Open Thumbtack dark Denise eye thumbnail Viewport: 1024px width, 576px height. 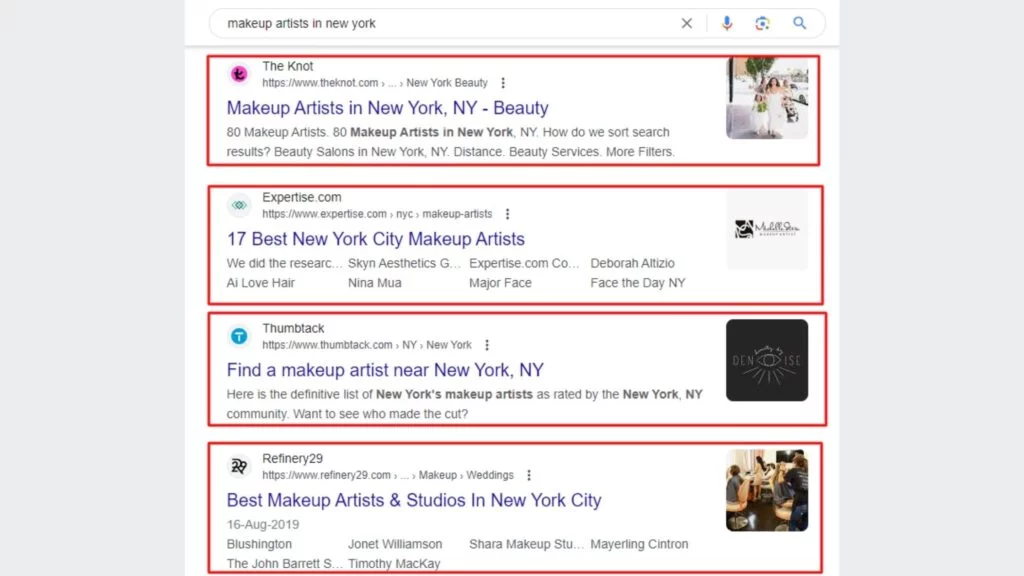[x=767, y=360]
